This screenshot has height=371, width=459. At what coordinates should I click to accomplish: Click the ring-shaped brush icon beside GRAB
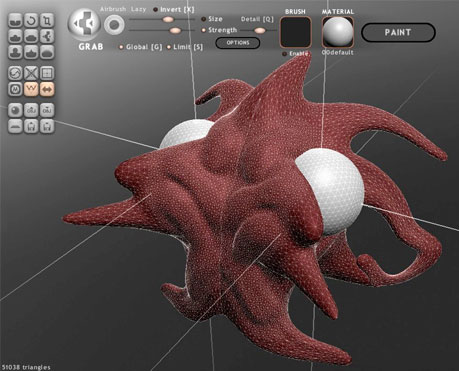114,25
